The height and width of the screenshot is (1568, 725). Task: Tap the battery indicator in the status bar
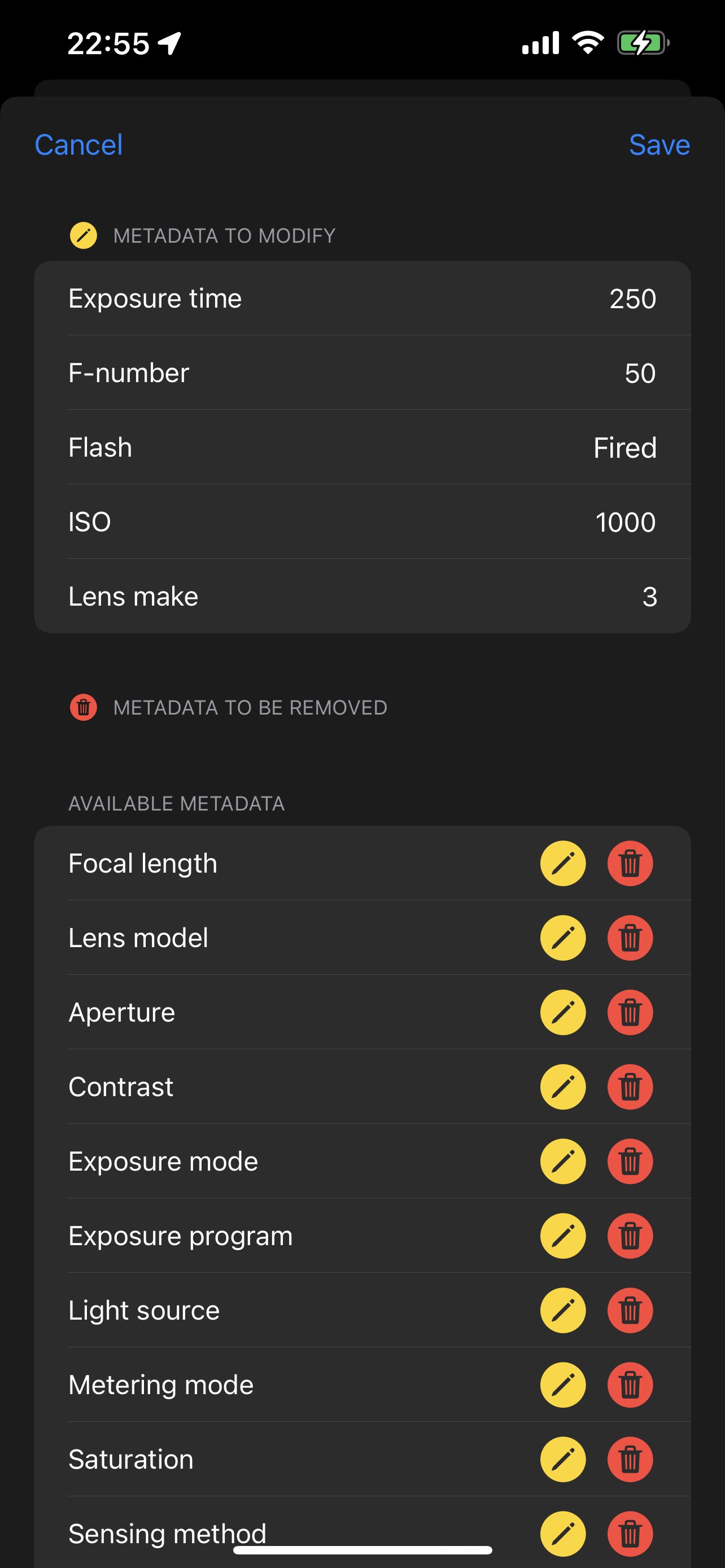(x=643, y=43)
